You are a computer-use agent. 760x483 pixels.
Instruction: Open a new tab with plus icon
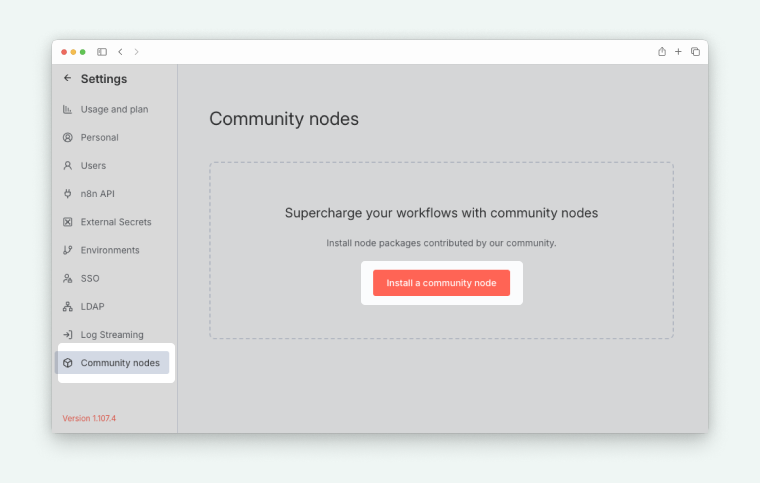click(x=678, y=52)
